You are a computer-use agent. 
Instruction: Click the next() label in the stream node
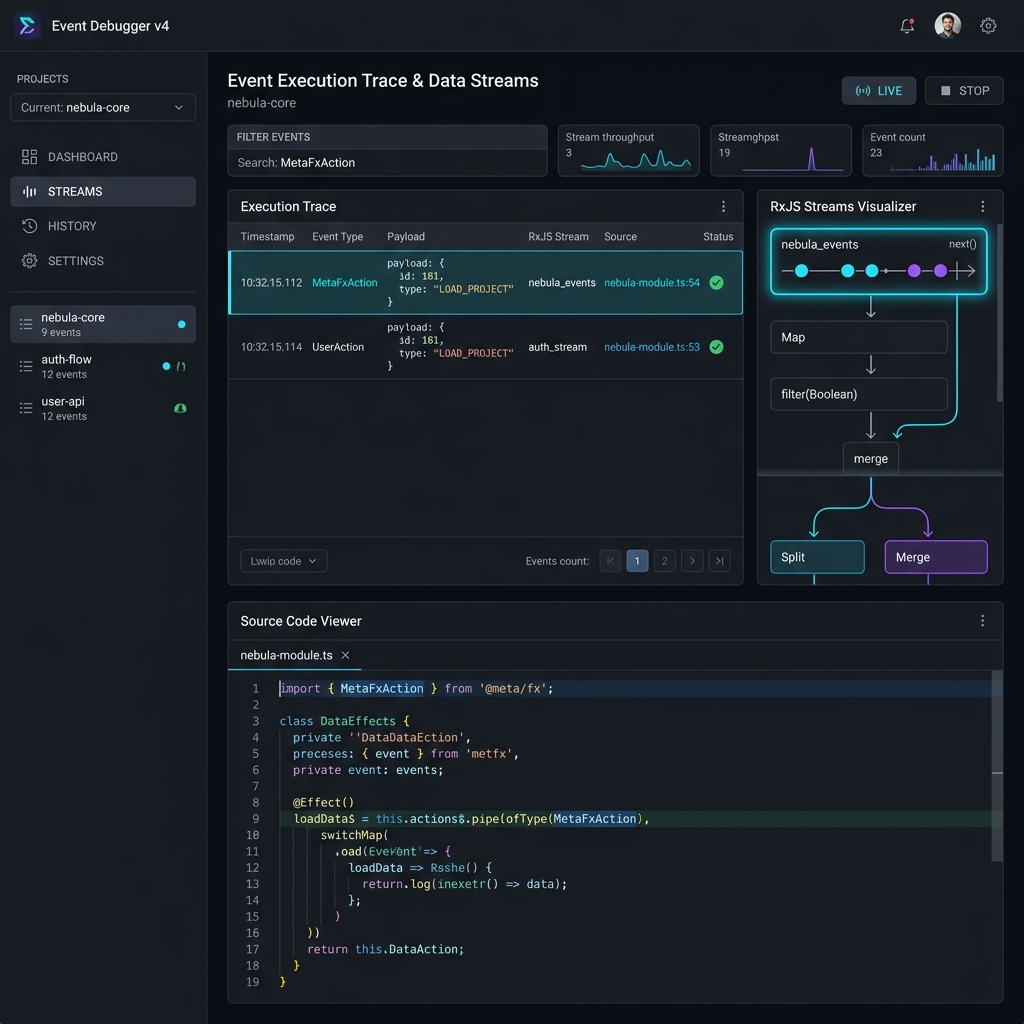962,244
